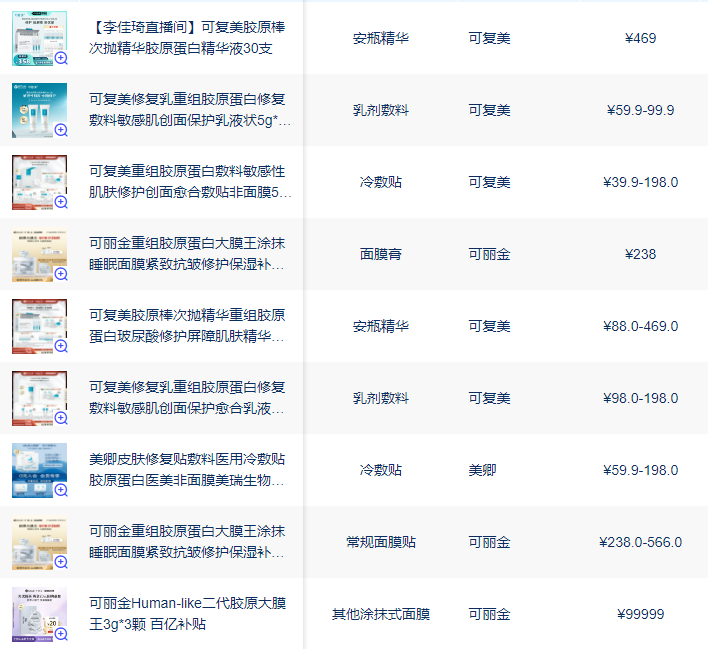Click brand 可复美 in ¥98.0-198.0 row
The image size is (708, 649).
coord(489,398)
